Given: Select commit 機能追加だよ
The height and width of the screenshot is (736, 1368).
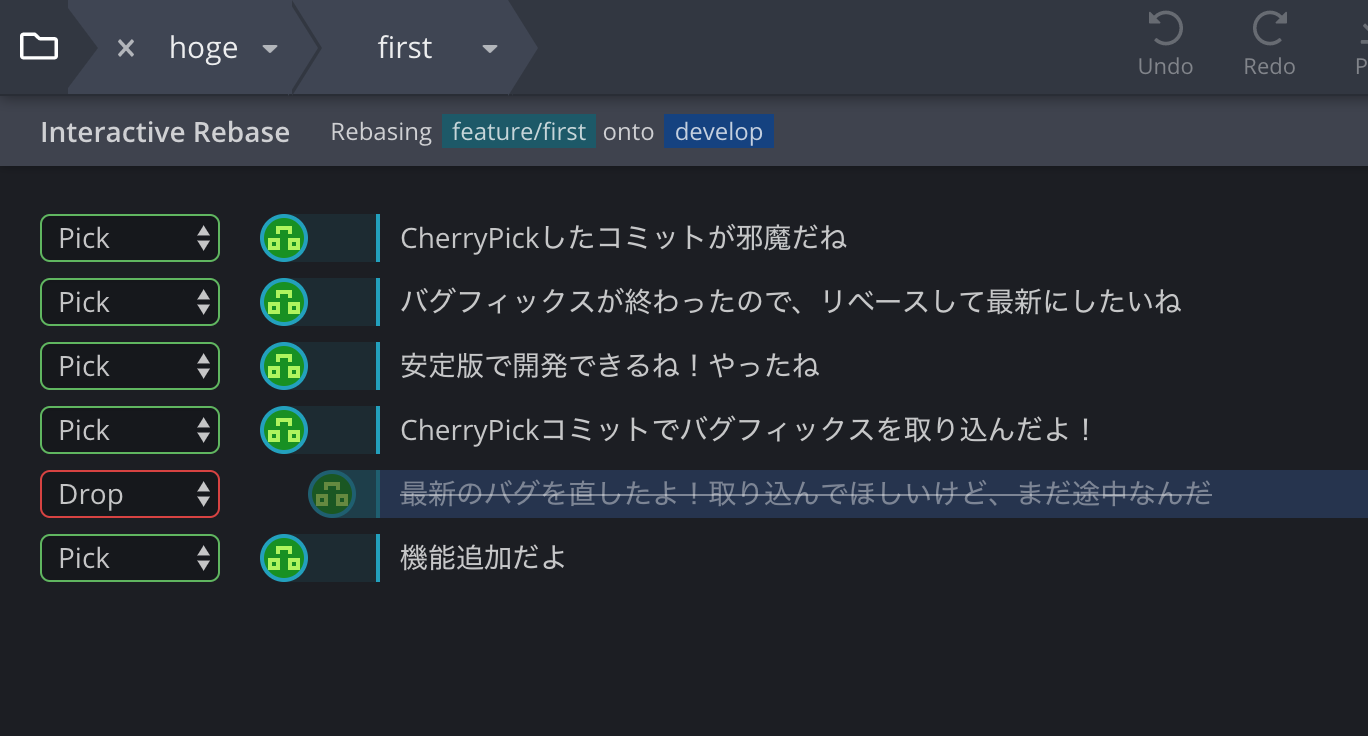Looking at the screenshot, I should [x=483, y=558].
